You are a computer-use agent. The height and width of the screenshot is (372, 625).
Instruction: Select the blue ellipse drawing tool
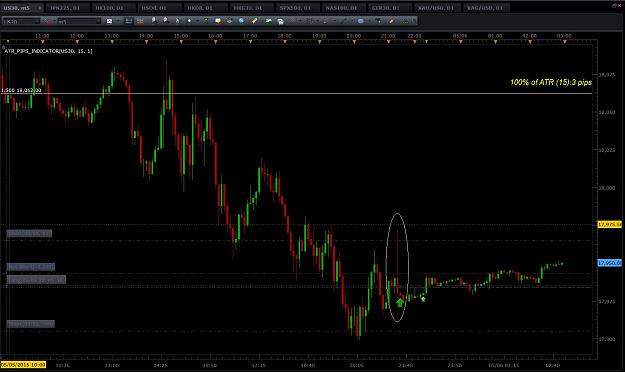pyautogui.click(x=360, y=21)
